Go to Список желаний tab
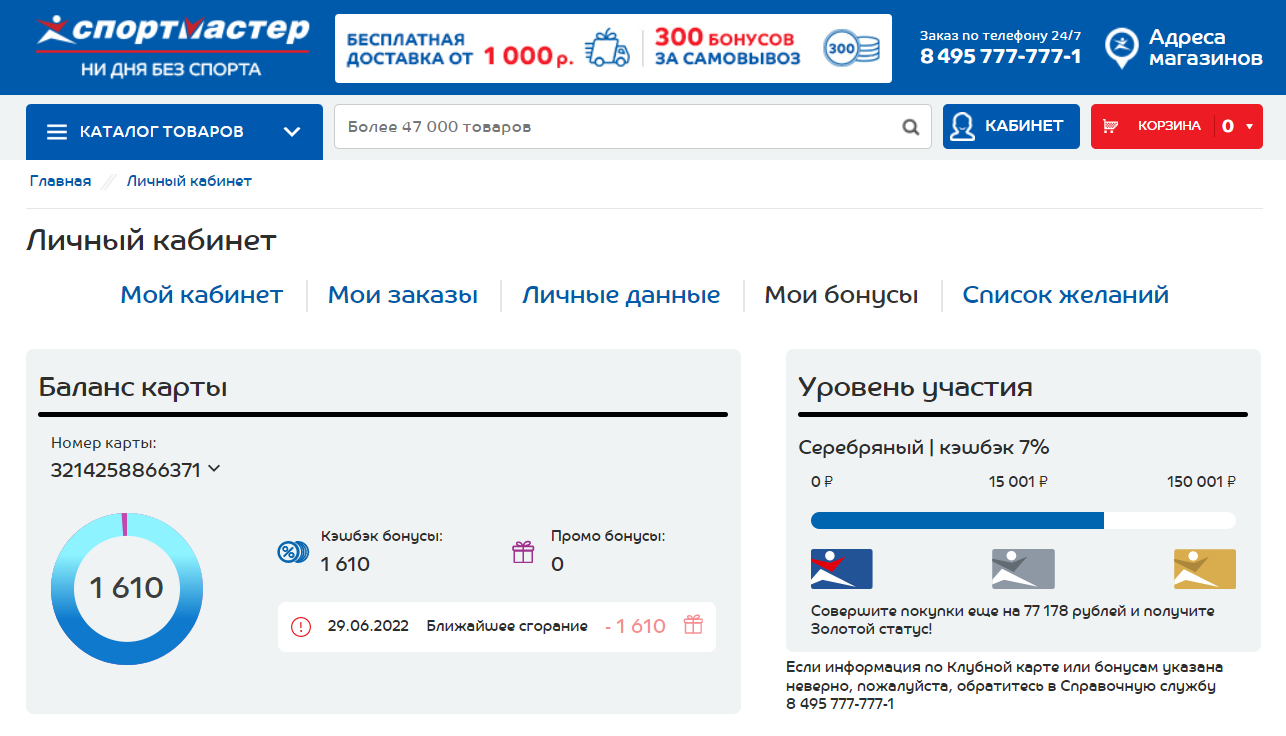1286x736 pixels. tap(1065, 295)
